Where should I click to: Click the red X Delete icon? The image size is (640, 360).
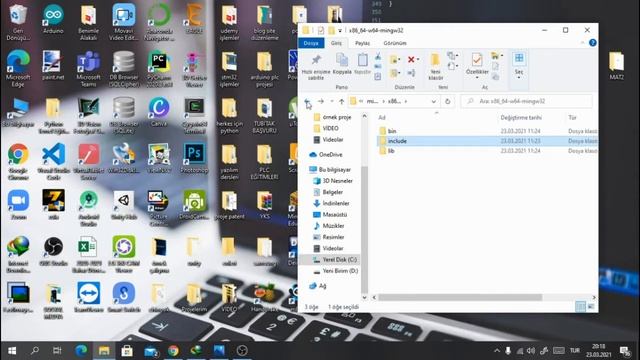click(411, 60)
